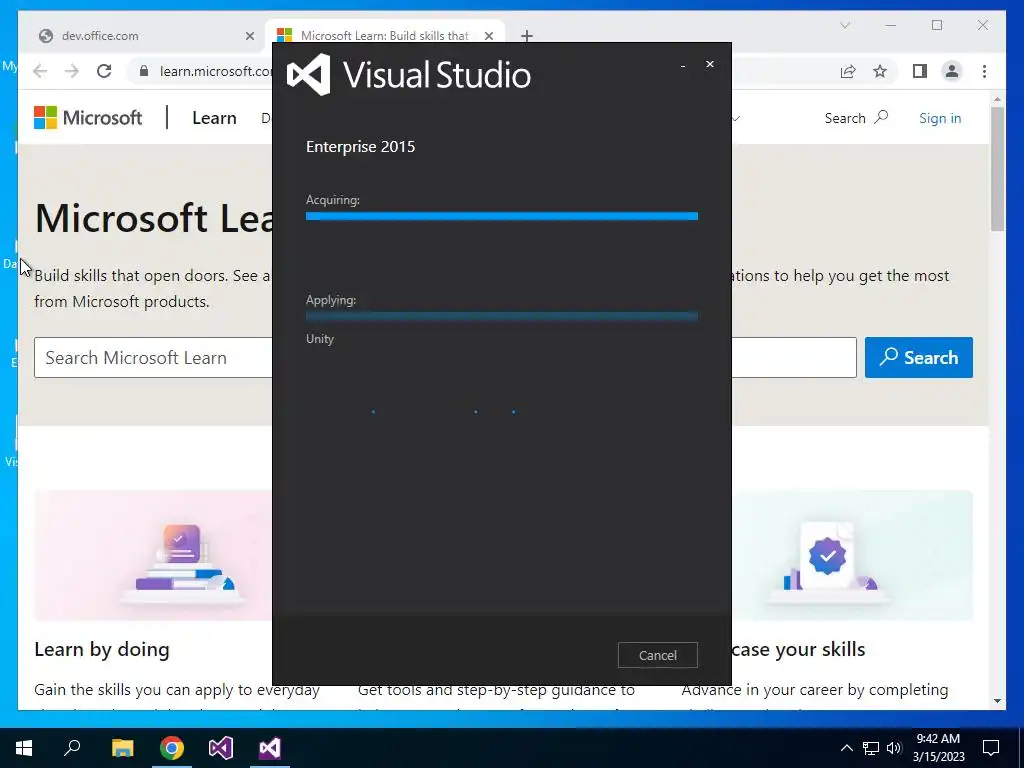Open the Learn by doing illustration
1024x768 pixels.
pos(153,555)
